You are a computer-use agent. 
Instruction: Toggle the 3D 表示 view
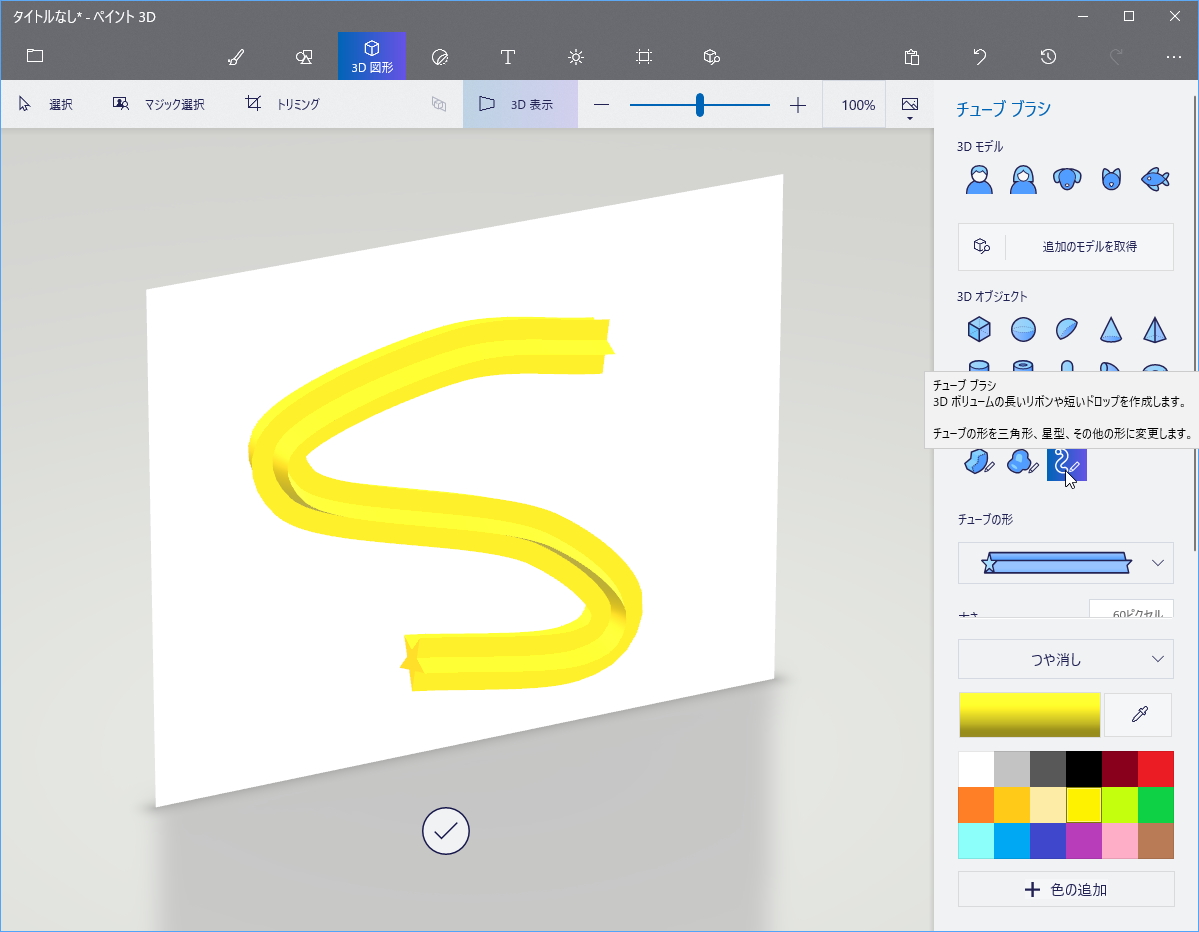point(520,104)
